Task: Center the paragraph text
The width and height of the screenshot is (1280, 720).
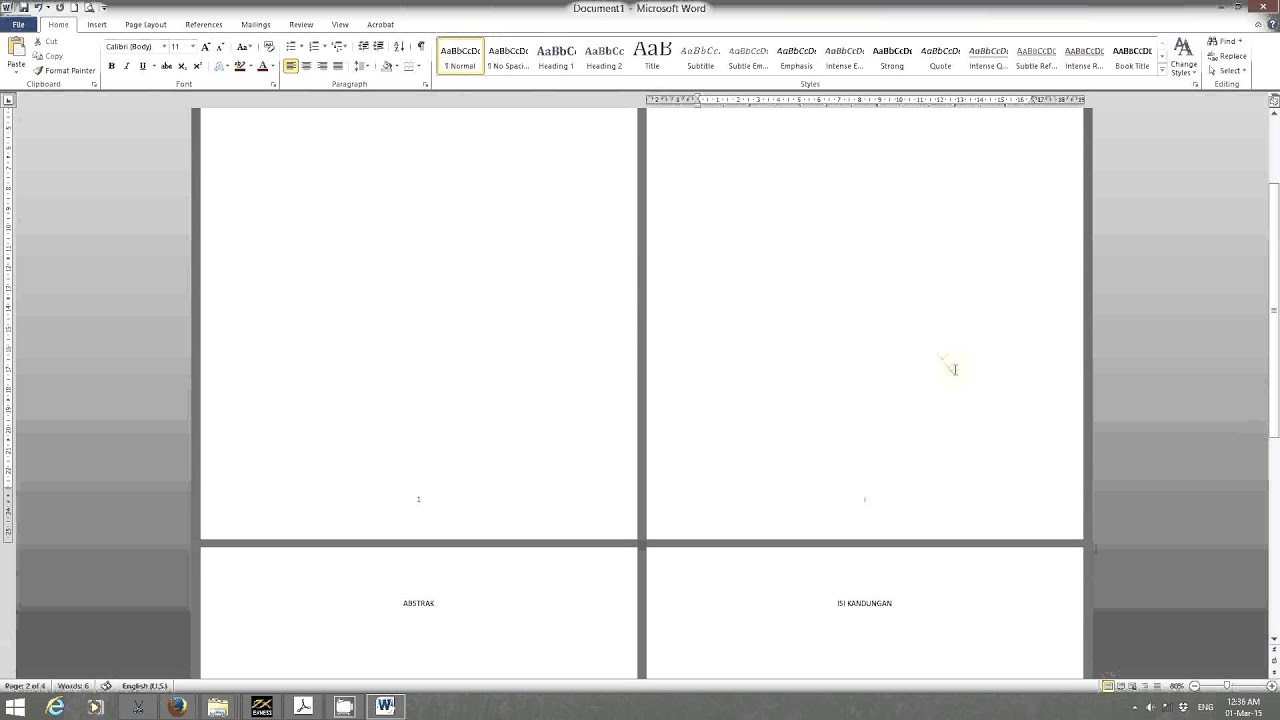Action: pos(306,66)
